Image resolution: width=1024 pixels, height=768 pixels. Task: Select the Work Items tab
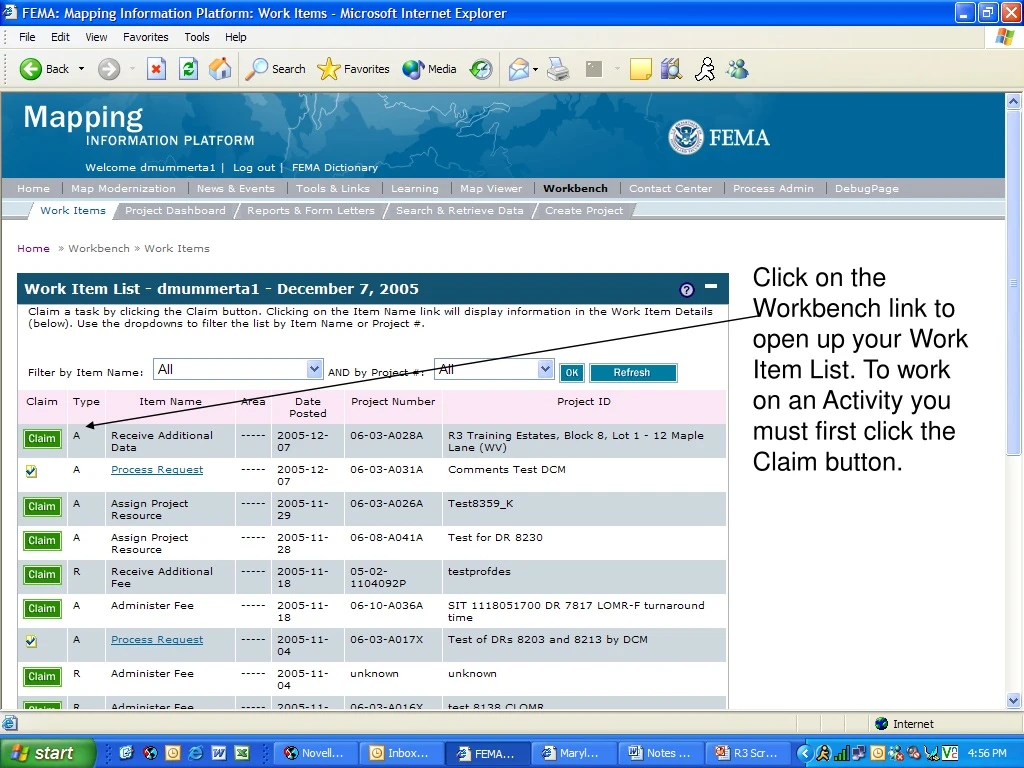point(73,210)
